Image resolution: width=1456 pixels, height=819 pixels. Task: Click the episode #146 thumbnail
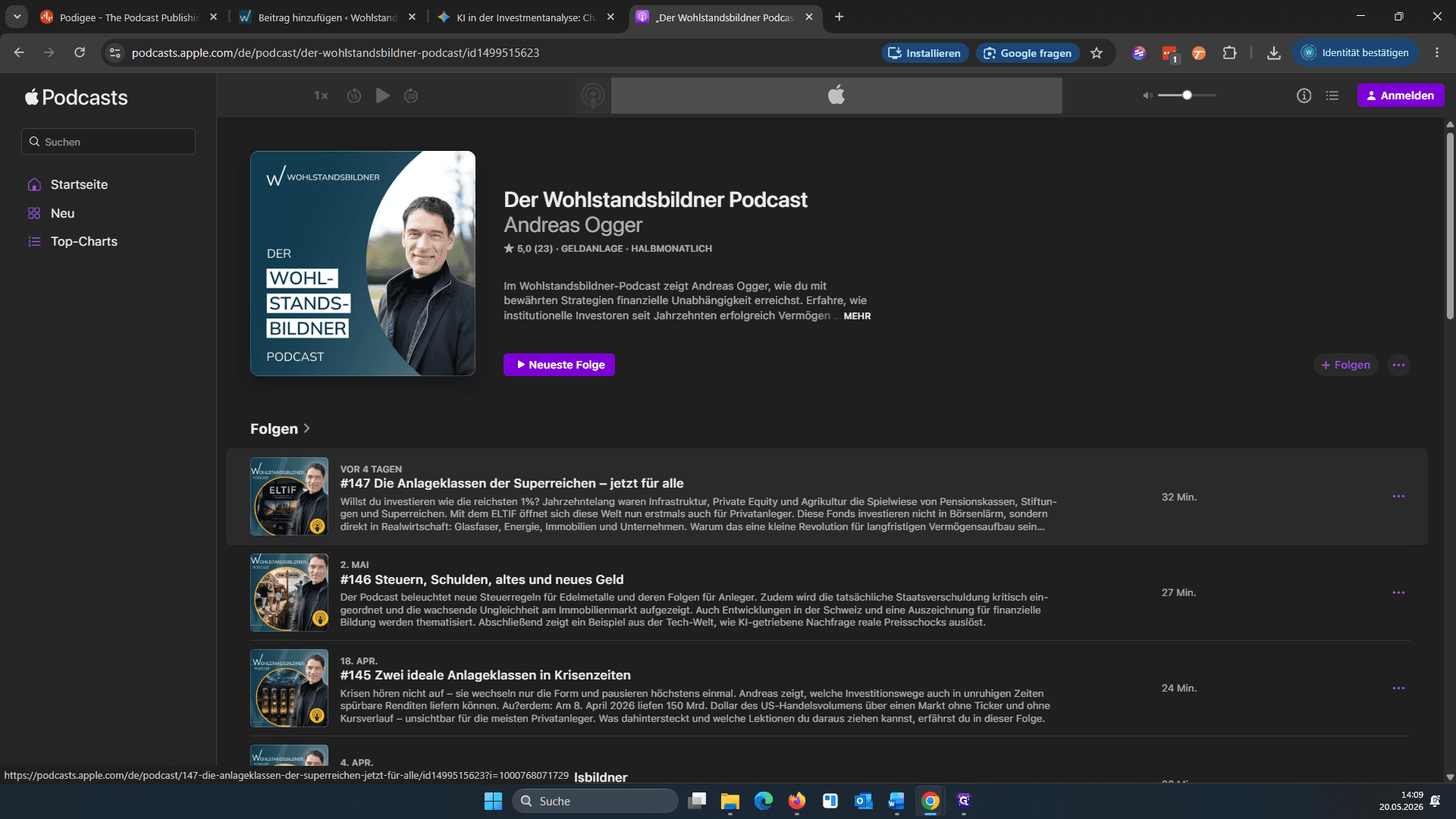pyautogui.click(x=289, y=592)
